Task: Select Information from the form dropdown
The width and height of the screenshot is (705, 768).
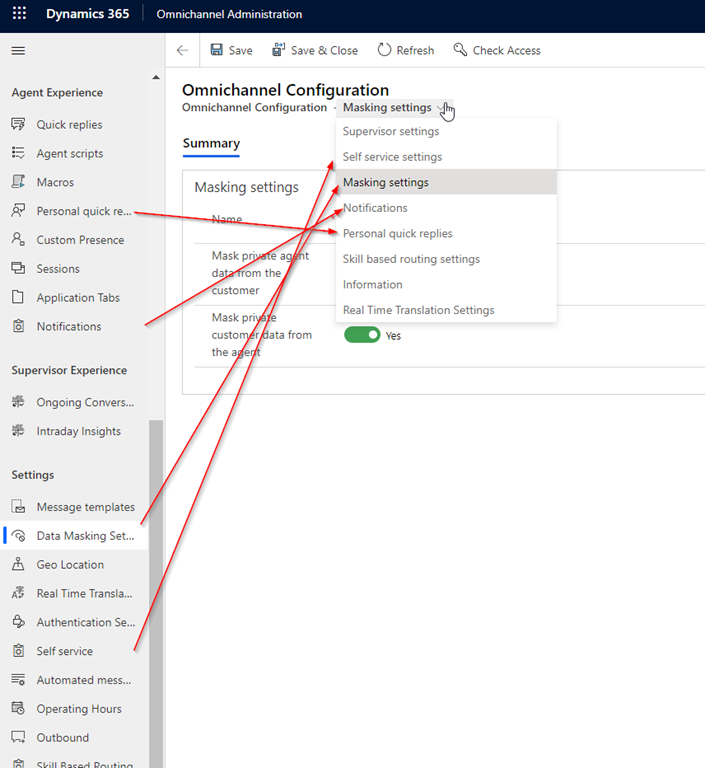Action: pos(446,284)
